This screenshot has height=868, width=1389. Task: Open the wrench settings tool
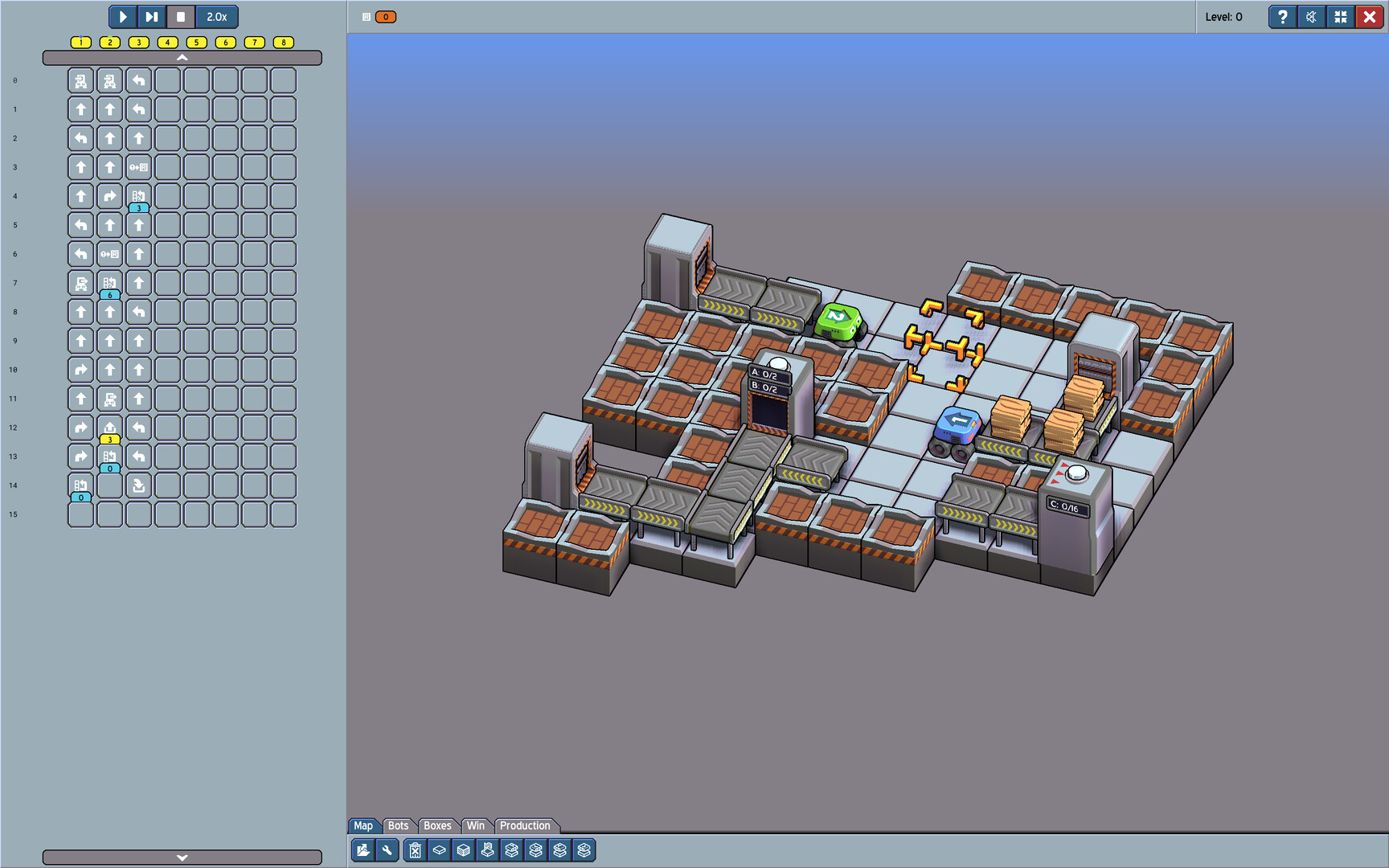point(387,850)
